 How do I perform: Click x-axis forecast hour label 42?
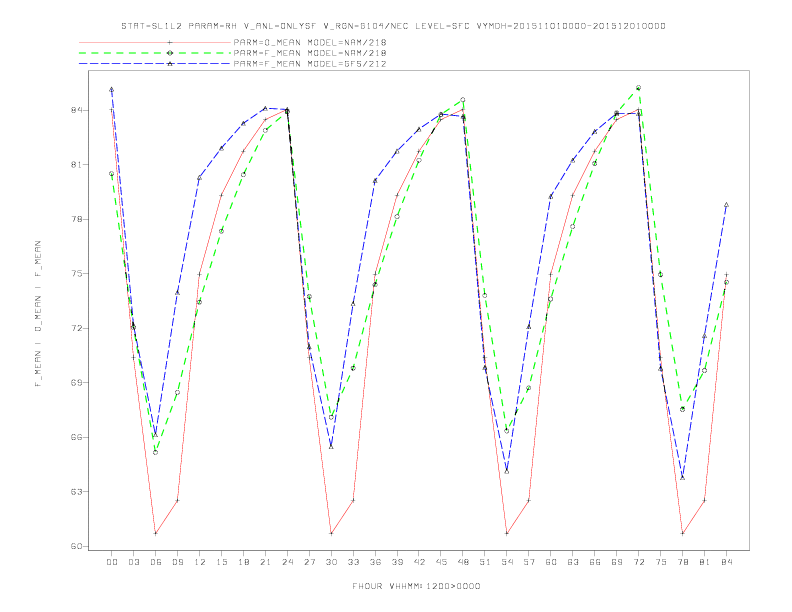coord(419,562)
